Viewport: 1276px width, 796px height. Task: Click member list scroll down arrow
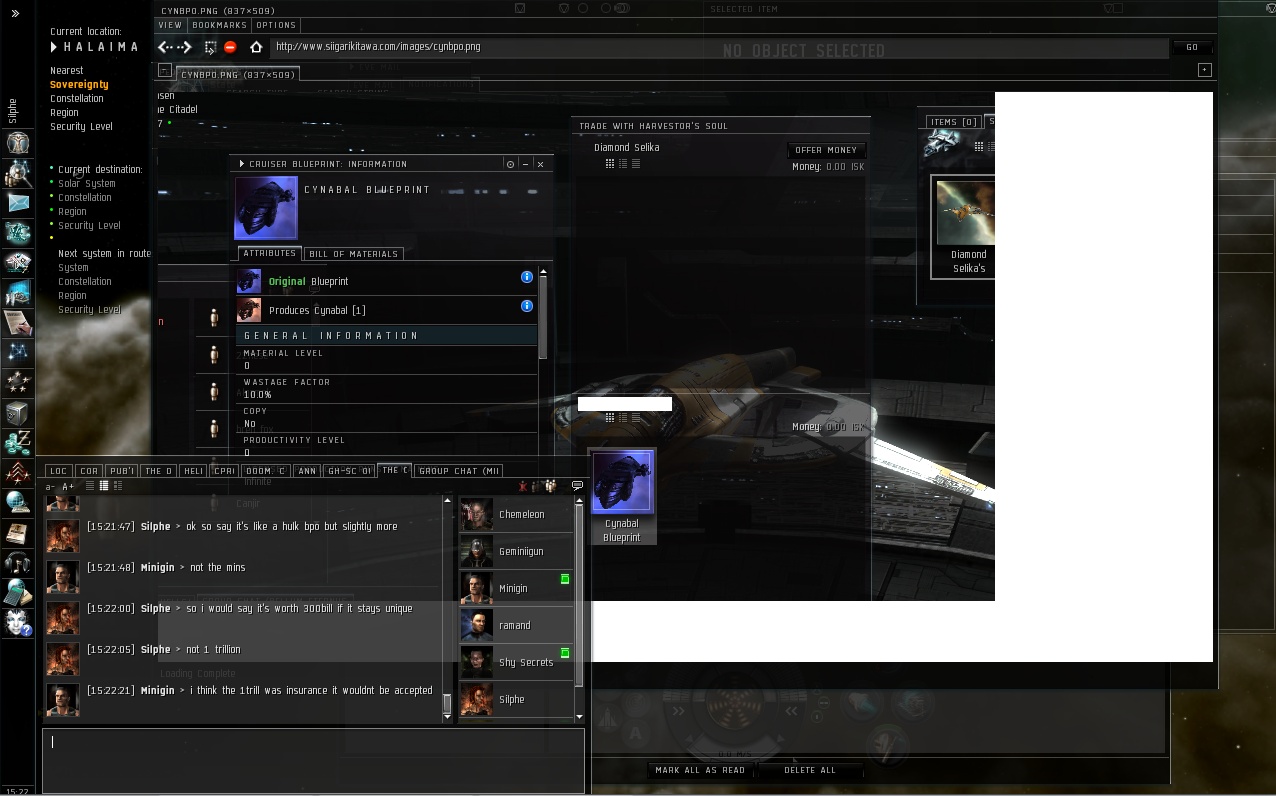click(x=579, y=716)
